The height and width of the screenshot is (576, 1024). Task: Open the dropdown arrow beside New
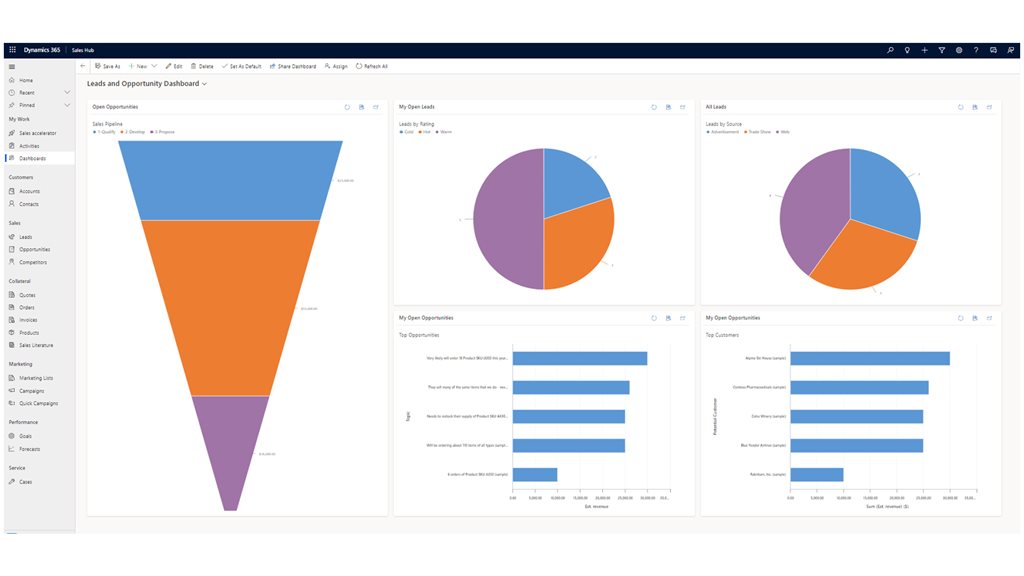pyautogui.click(x=154, y=66)
